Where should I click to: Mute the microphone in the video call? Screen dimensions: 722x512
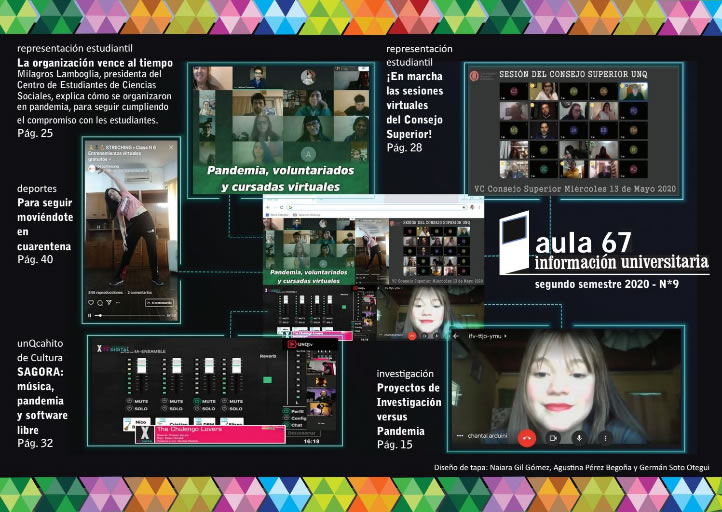pyautogui.click(x=579, y=437)
